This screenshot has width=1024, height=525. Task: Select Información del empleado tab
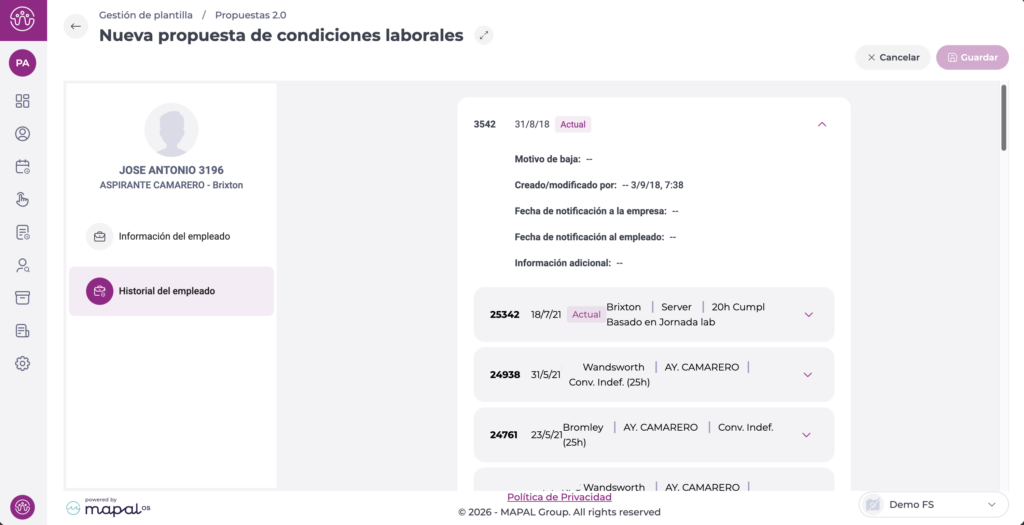[x=172, y=237]
